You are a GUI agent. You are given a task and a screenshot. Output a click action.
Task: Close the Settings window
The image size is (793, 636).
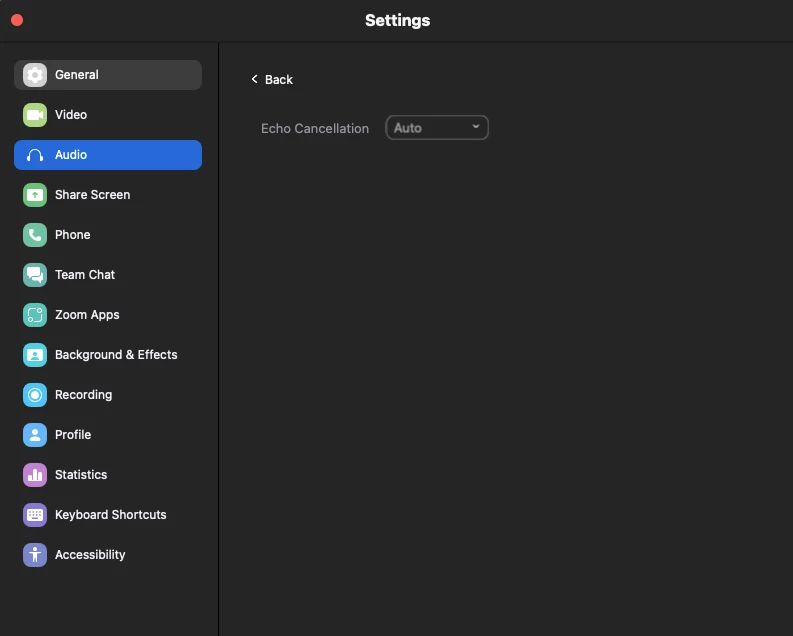point(17,20)
